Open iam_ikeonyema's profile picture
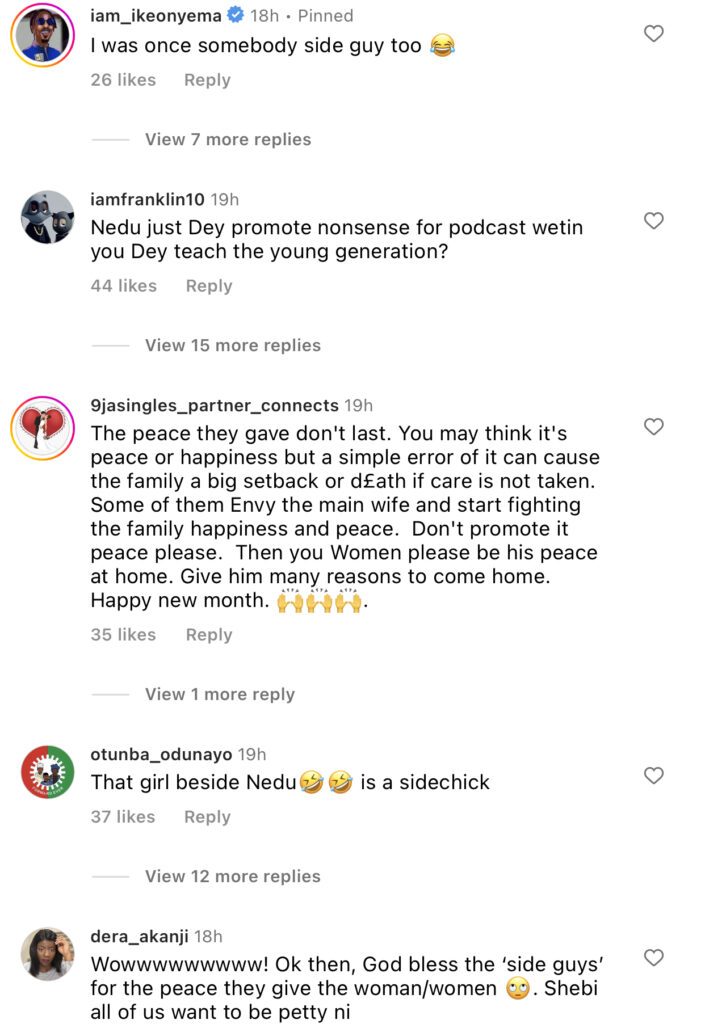The height and width of the screenshot is (1024, 705). (41, 35)
